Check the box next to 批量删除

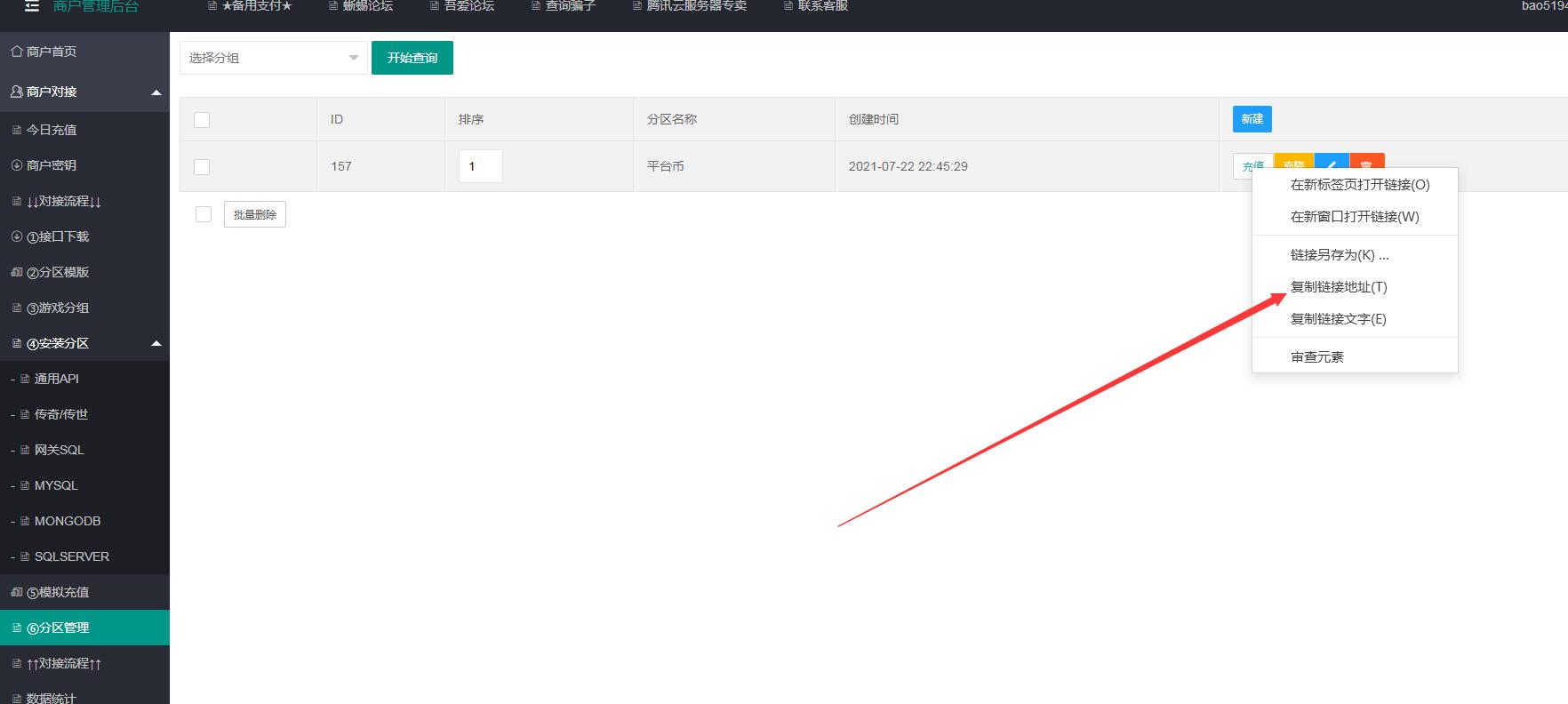coord(204,214)
